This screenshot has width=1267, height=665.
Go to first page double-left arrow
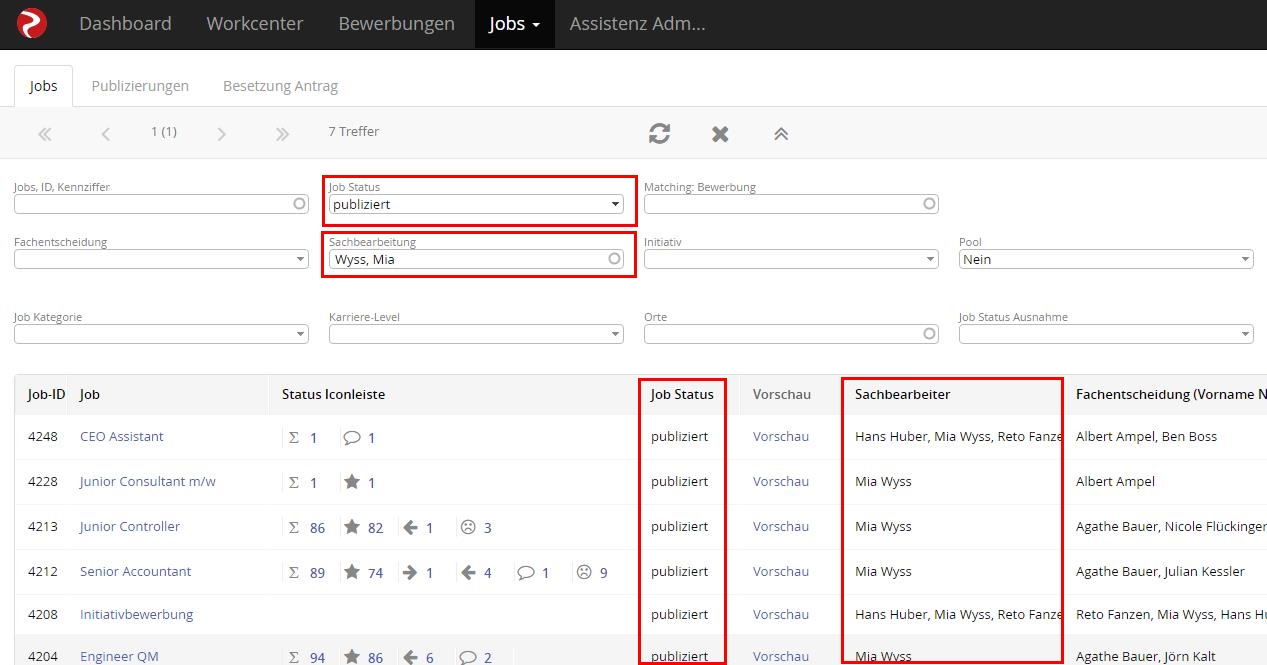(x=44, y=133)
